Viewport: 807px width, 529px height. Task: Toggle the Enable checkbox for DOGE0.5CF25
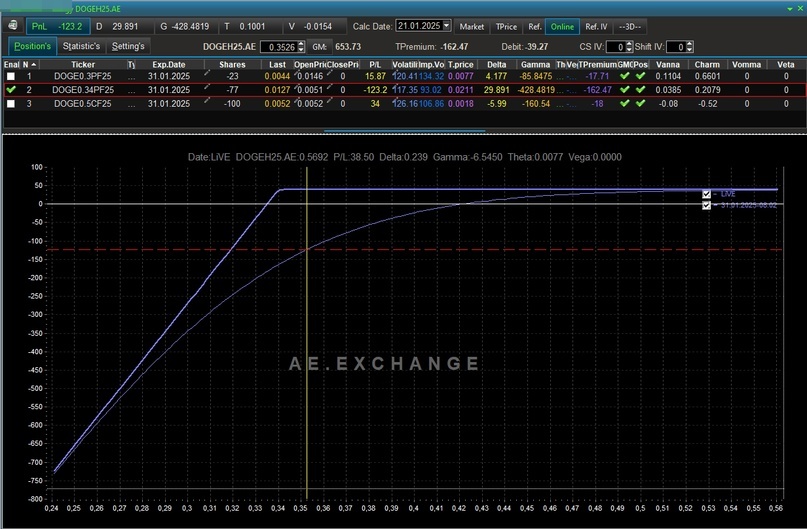tap(11, 103)
